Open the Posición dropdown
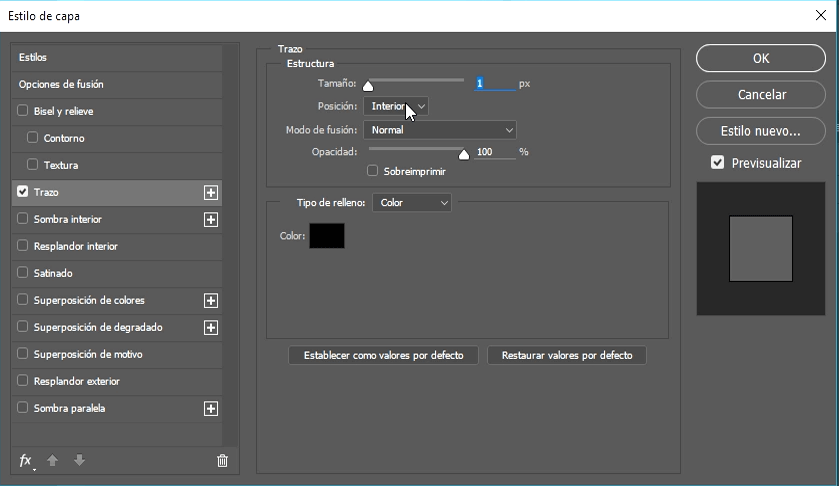 click(396, 106)
